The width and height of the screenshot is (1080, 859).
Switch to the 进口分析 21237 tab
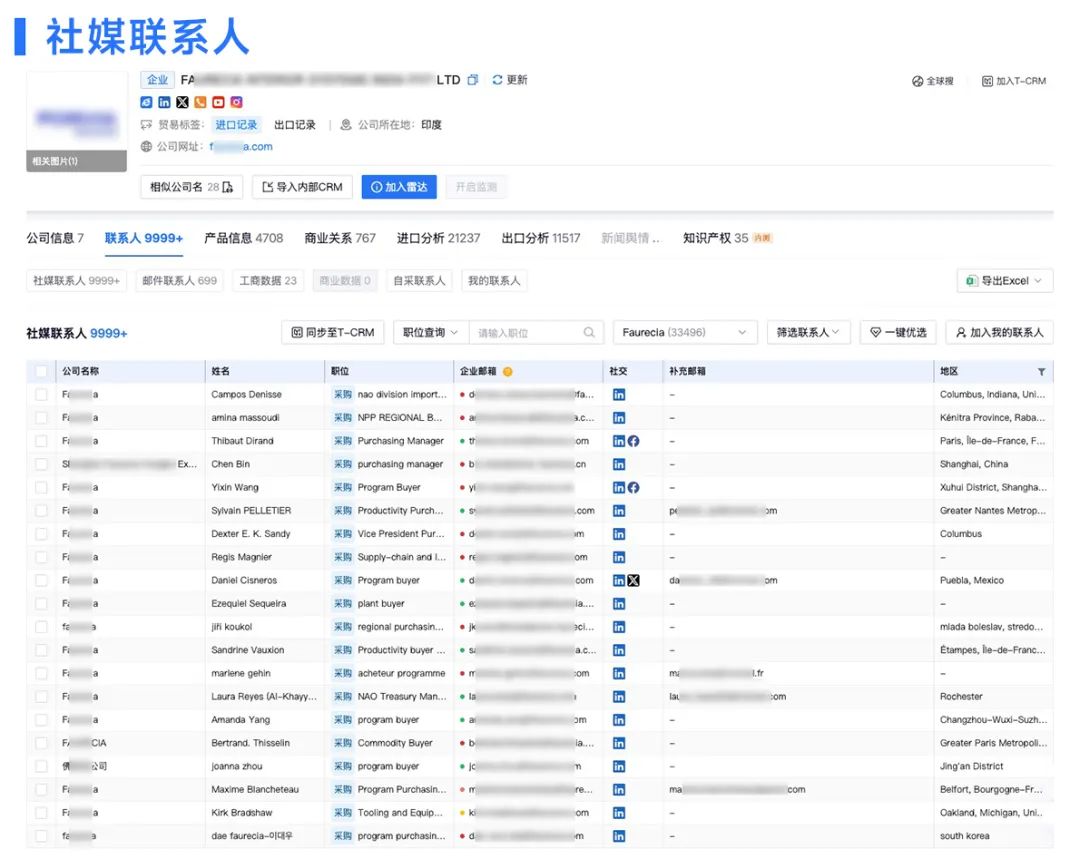[438, 238]
